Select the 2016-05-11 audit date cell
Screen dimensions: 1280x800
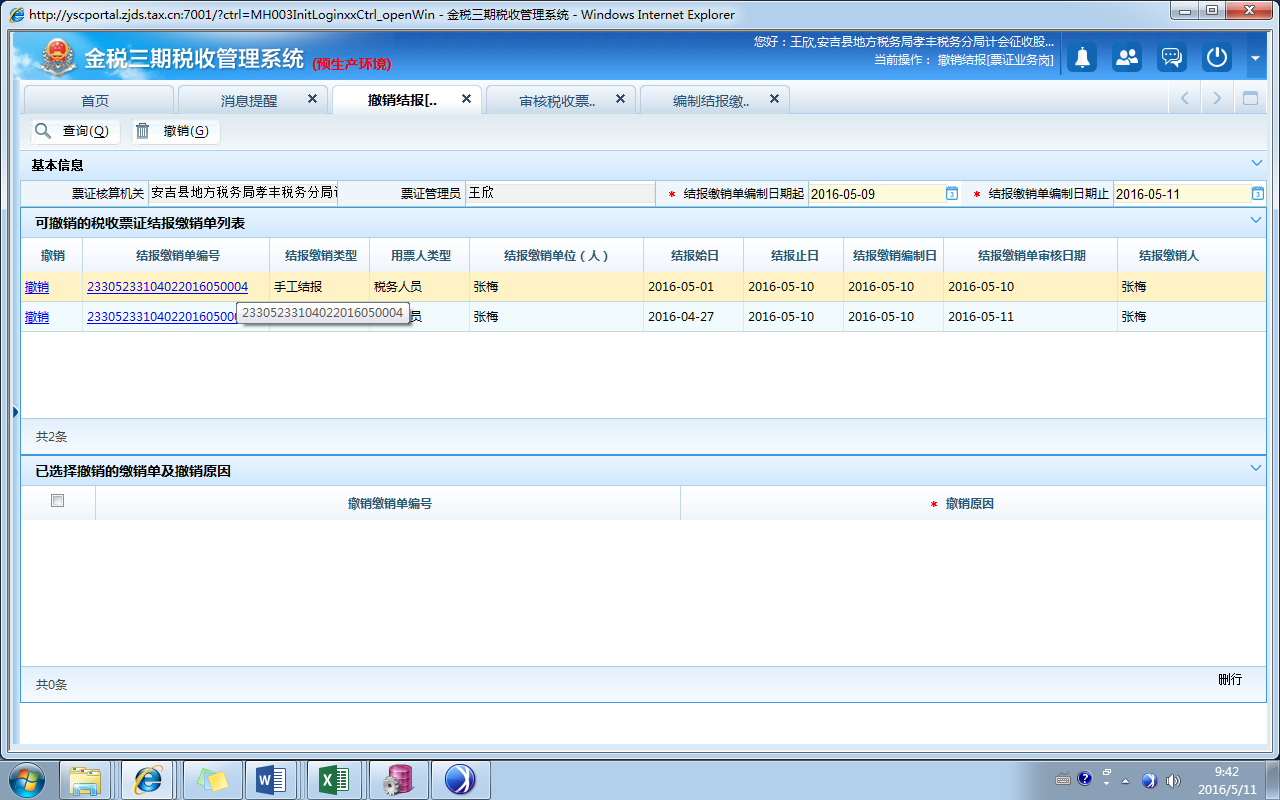click(1031, 317)
